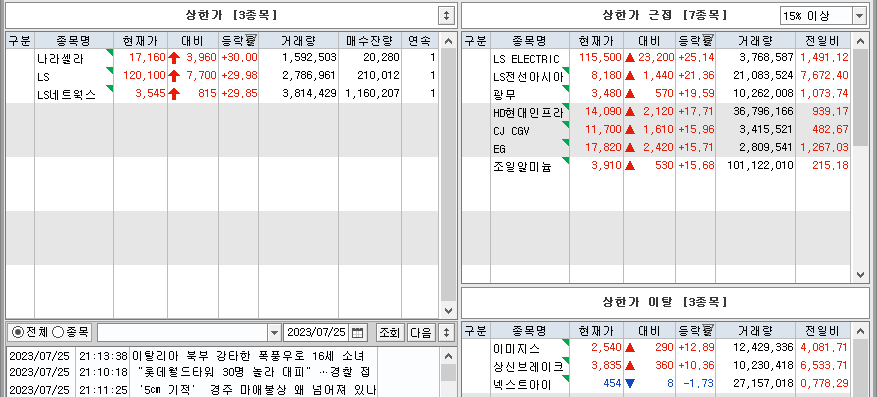Click the stock search combo input field
The width and height of the screenshot is (877, 397).
click(x=183, y=333)
